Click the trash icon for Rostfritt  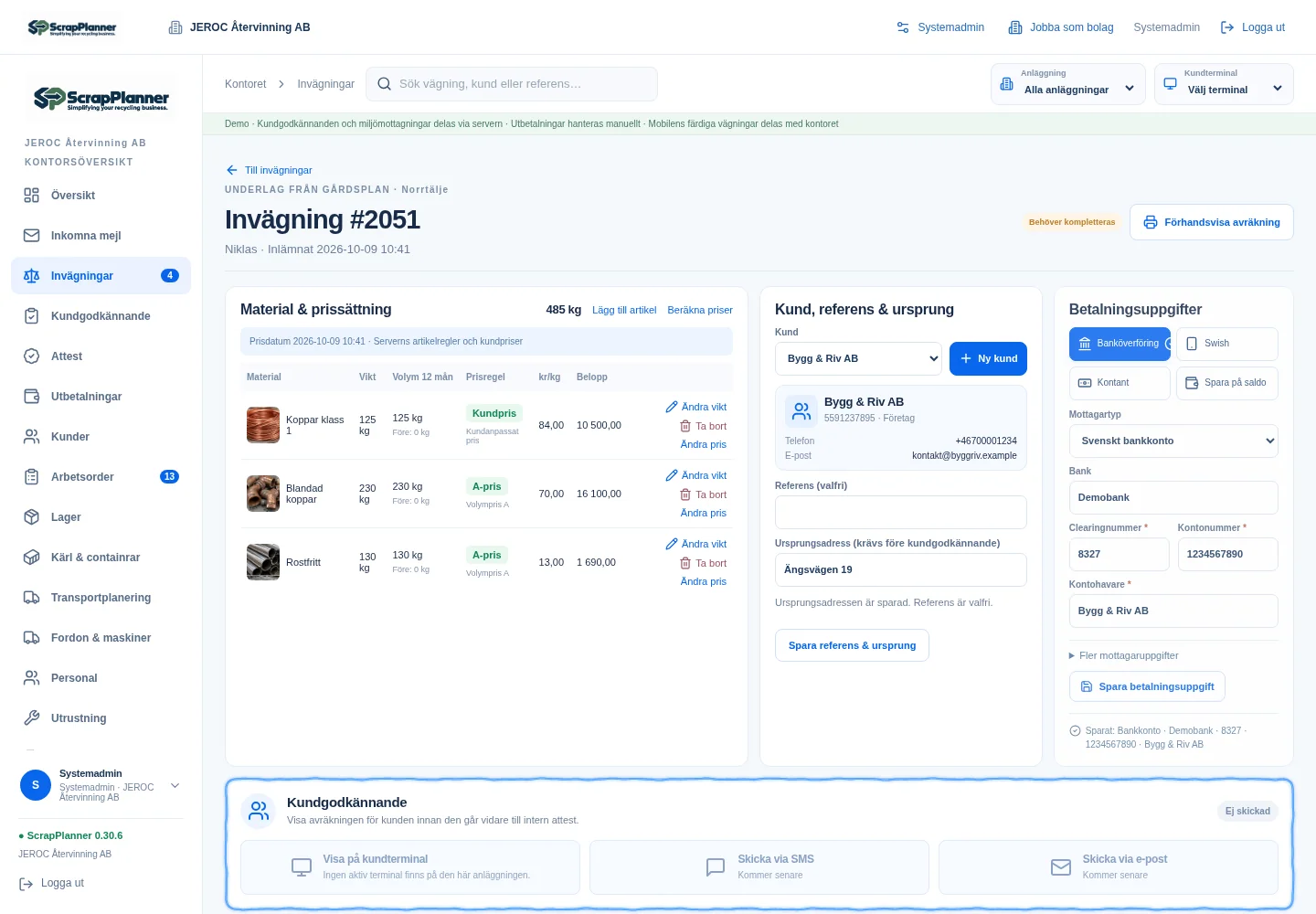tap(685, 563)
